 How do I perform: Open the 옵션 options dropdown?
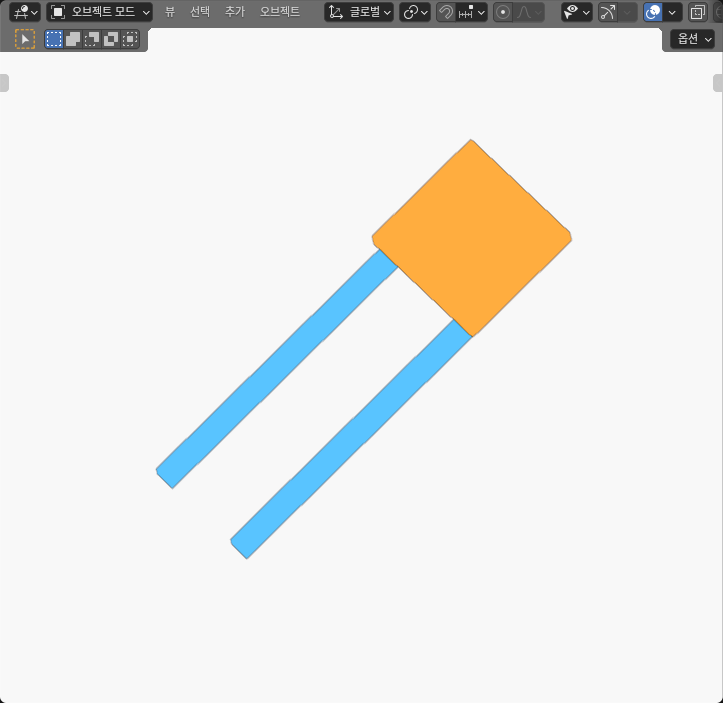coord(692,39)
